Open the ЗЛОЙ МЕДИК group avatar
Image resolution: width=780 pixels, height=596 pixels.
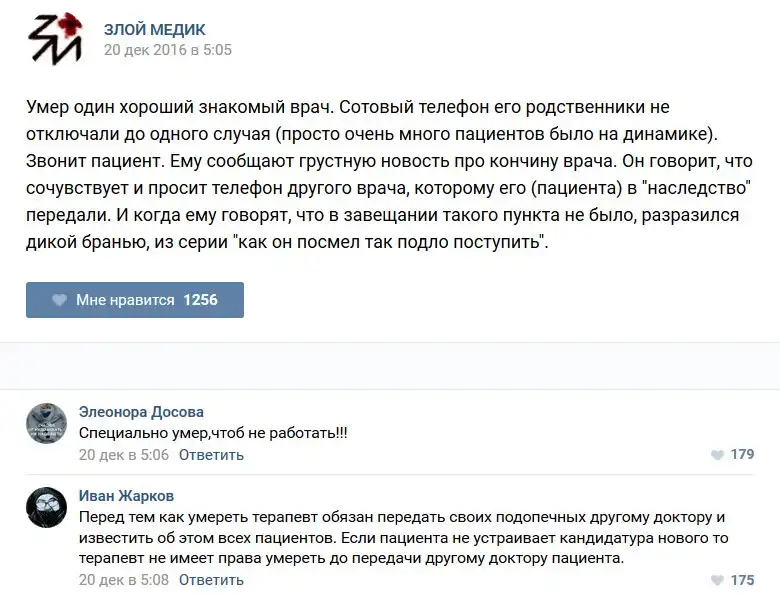[x=54, y=40]
